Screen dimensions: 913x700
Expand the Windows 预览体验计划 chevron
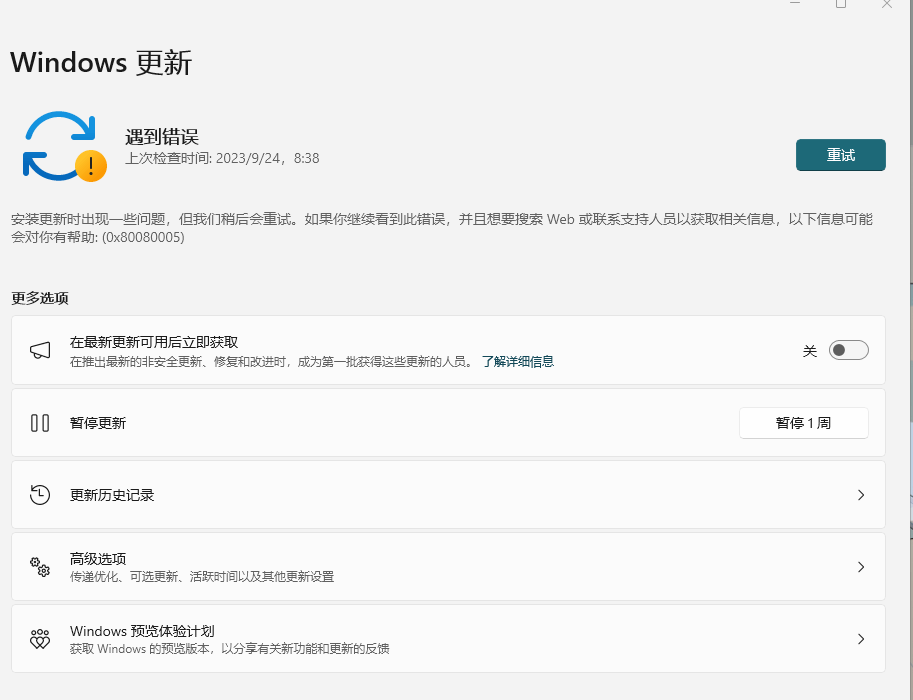861,639
